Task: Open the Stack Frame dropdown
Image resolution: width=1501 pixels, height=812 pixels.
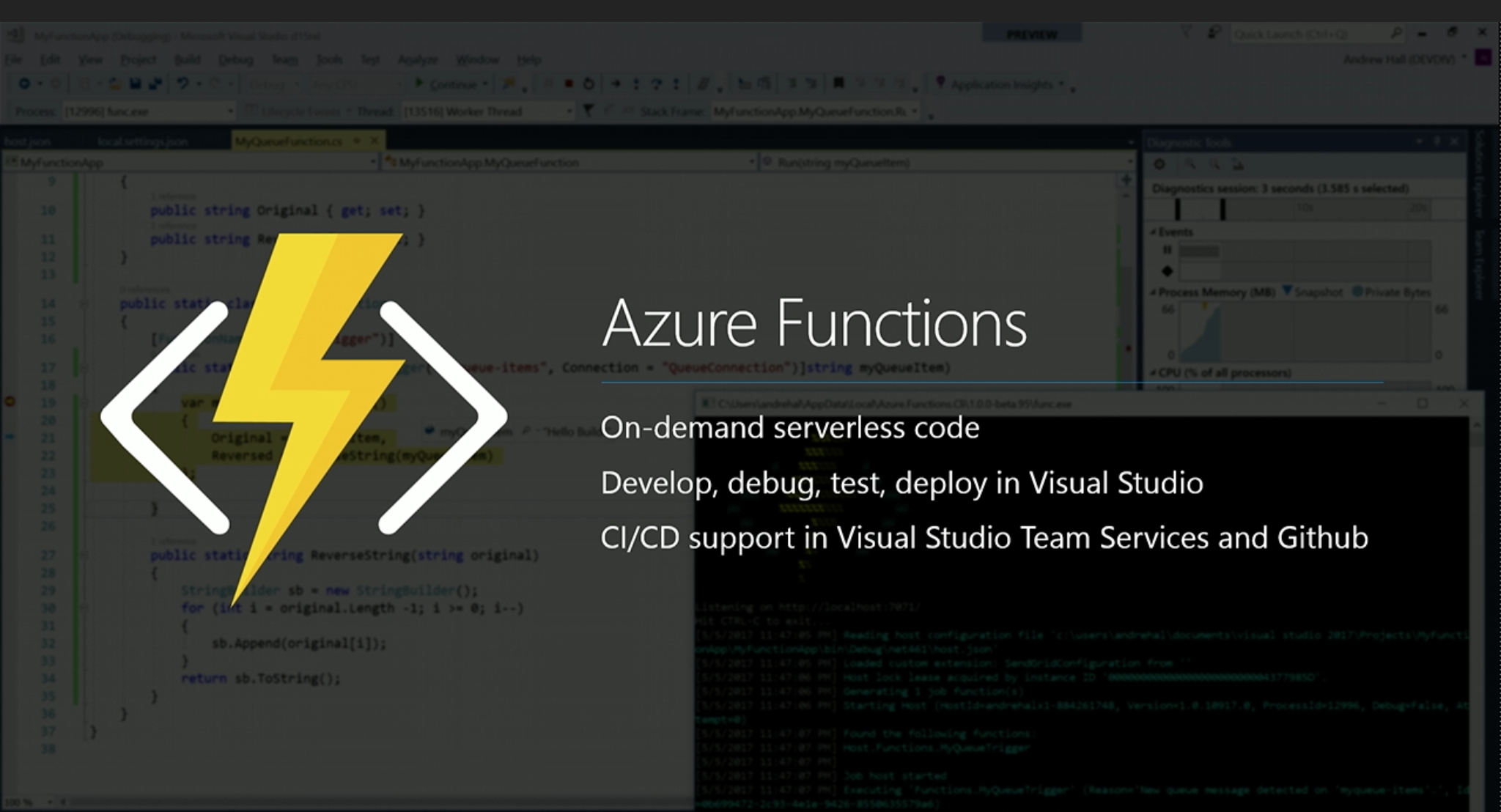Action: (x=816, y=111)
